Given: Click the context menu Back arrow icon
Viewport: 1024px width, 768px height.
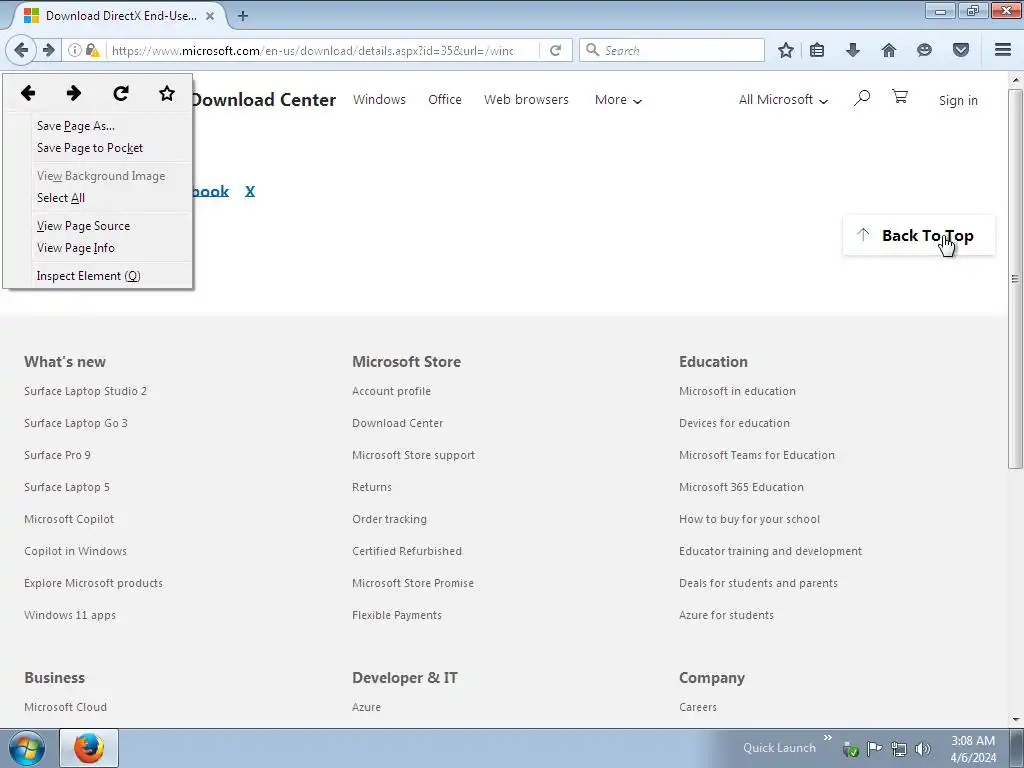Looking at the screenshot, I should [x=27, y=93].
